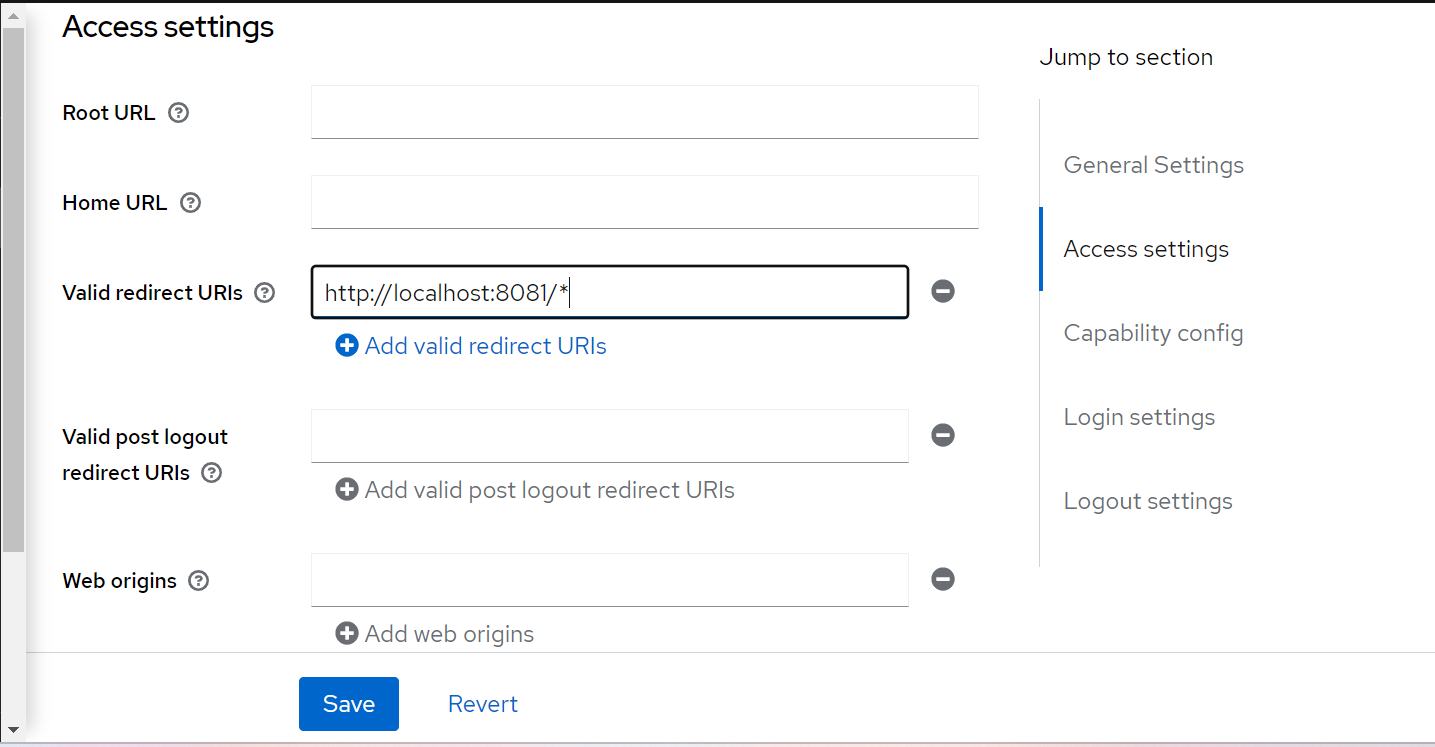The width and height of the screenshot is (1435, 747).
Task: Jump to Capability config section
Action: 1154,333
